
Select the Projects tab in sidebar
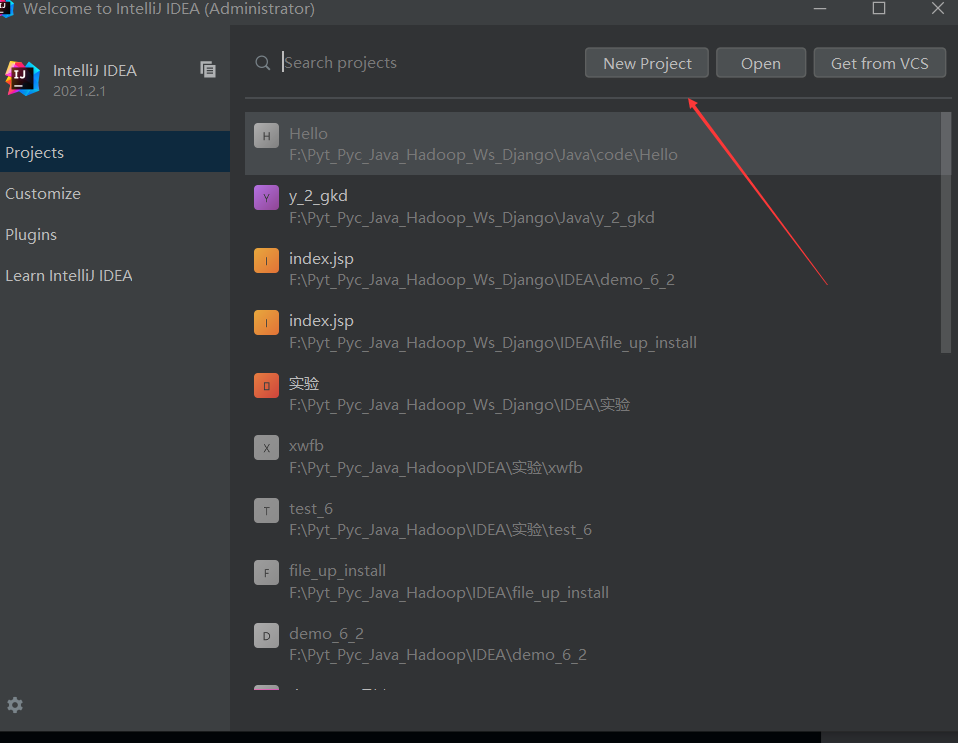point(115,152)
